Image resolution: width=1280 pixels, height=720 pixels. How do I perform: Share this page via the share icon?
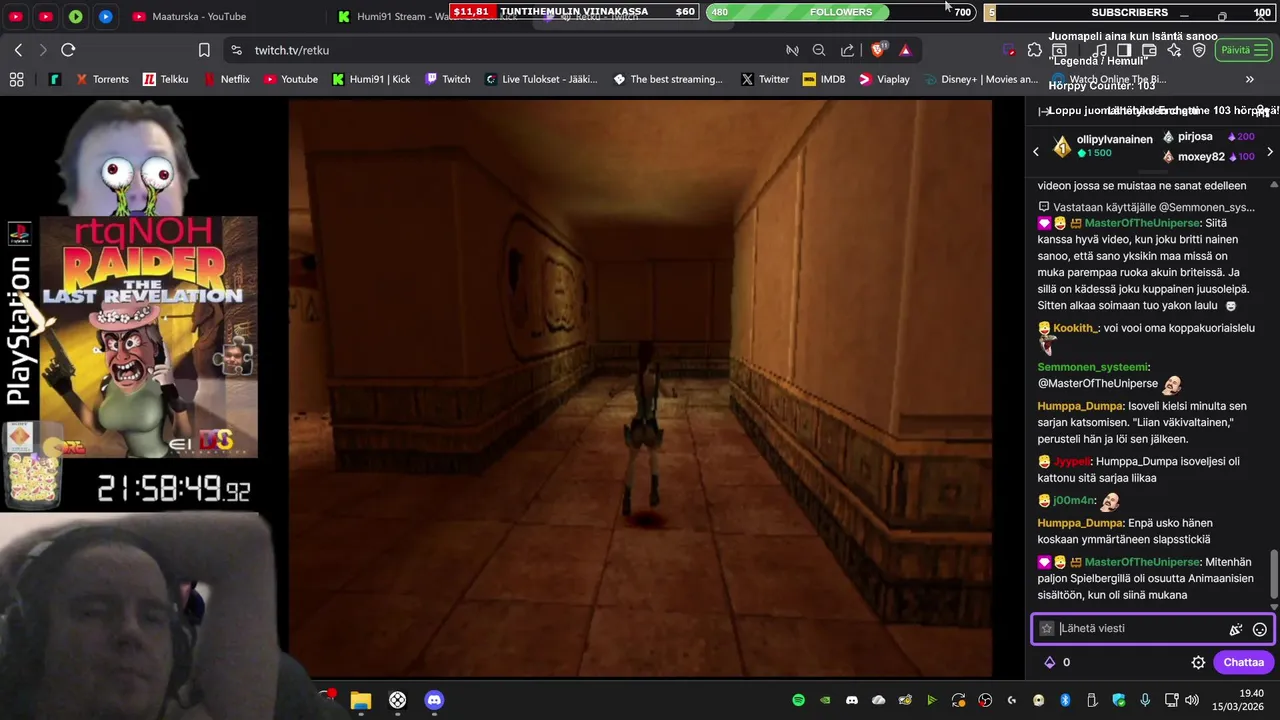pos(847,50)
